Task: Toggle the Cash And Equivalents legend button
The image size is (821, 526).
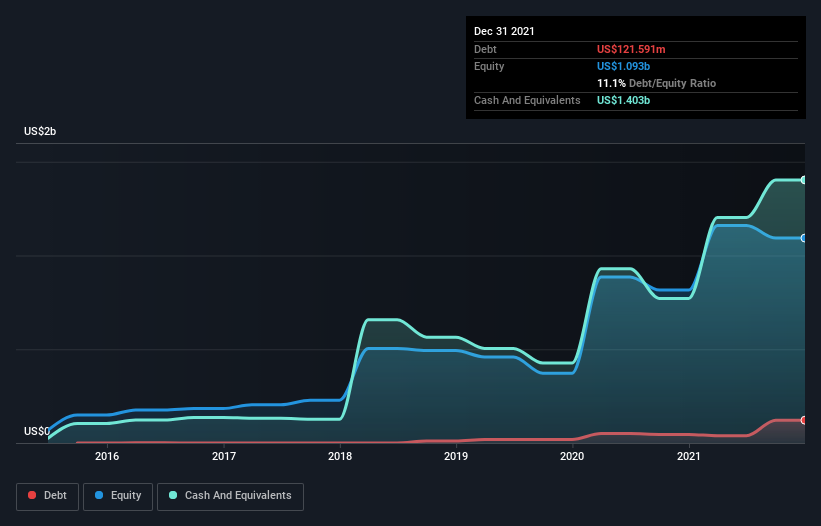Action: pyautogui.click(x=230, y=496)
